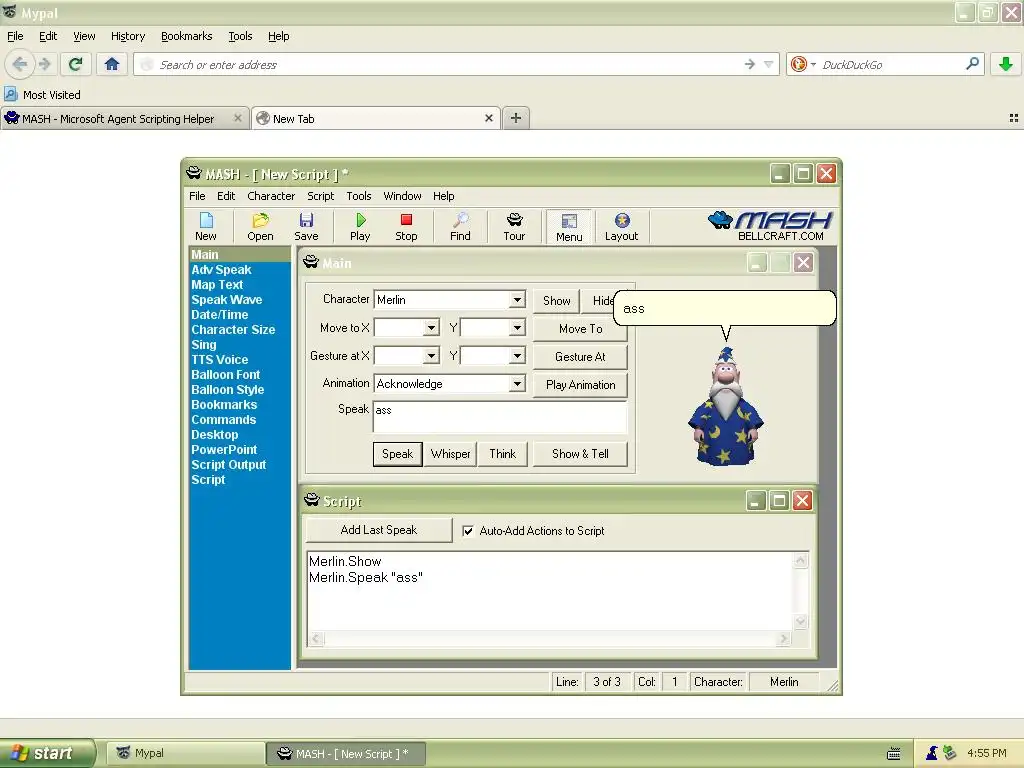This screenshot has width=1024, height=768.
Task: Go to the browser home page
Action: (x=112, y=64)
